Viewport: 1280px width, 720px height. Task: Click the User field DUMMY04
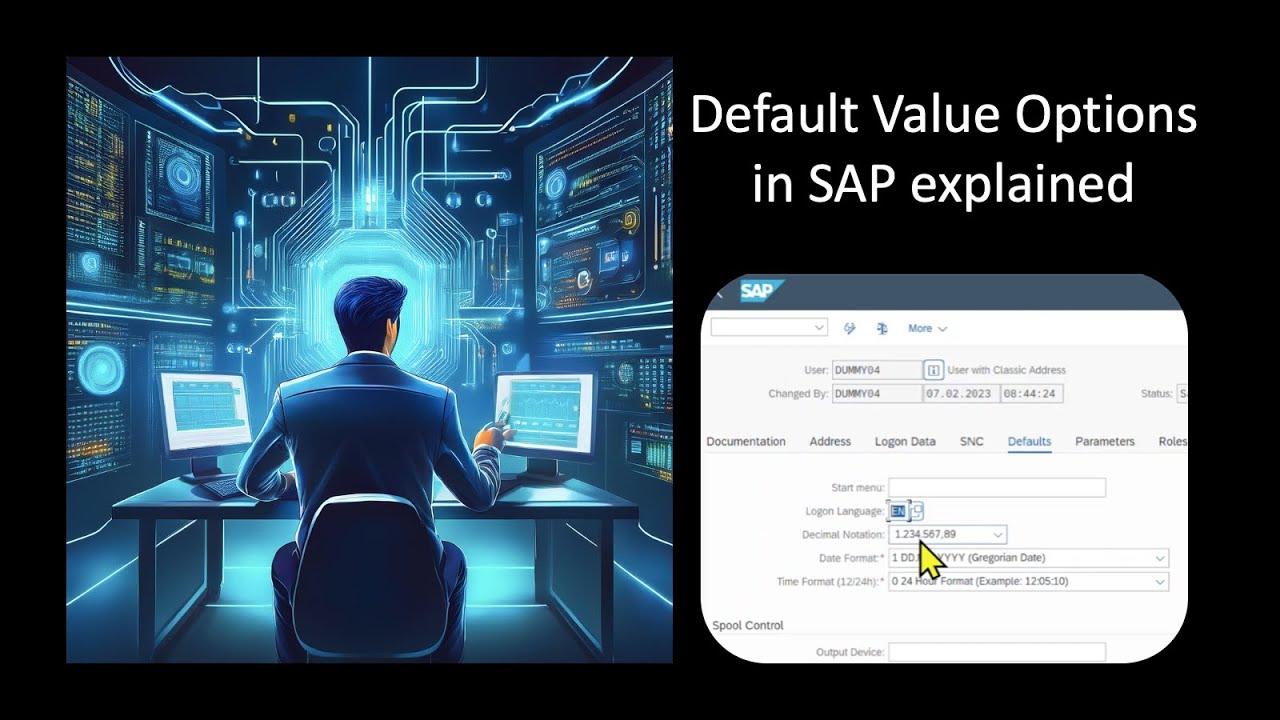pos(877,370)
